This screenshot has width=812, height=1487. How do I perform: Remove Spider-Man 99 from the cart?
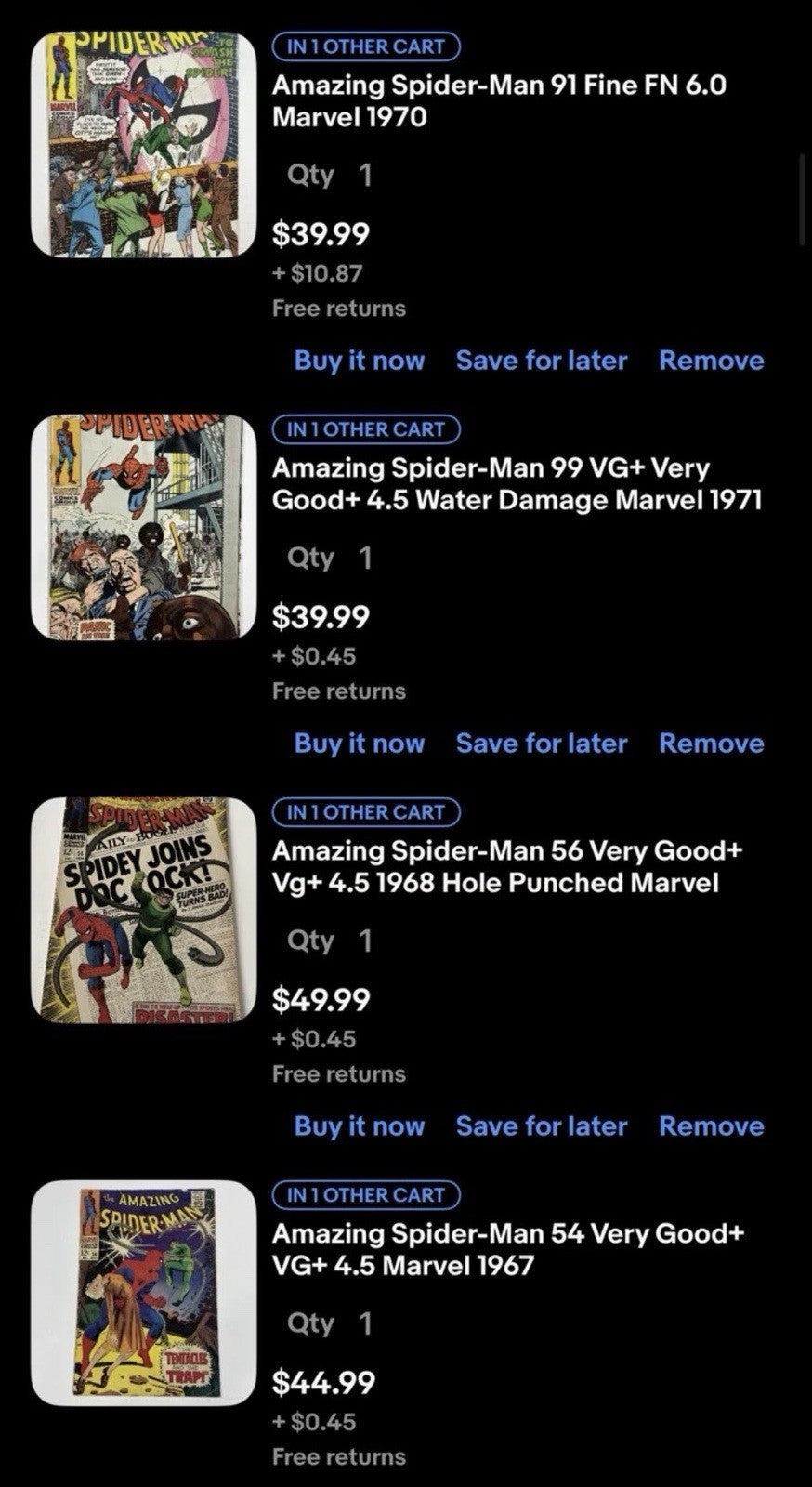click(712, 743)
